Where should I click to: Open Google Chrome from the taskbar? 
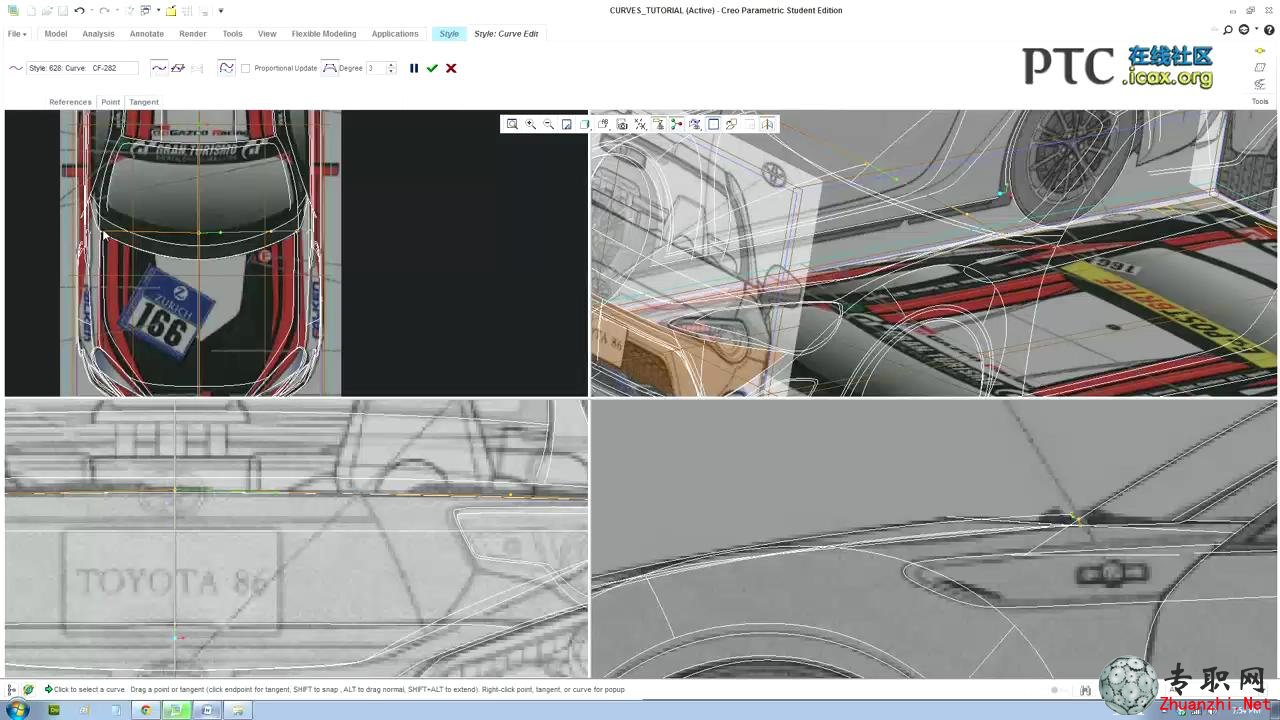pos(146,710)
